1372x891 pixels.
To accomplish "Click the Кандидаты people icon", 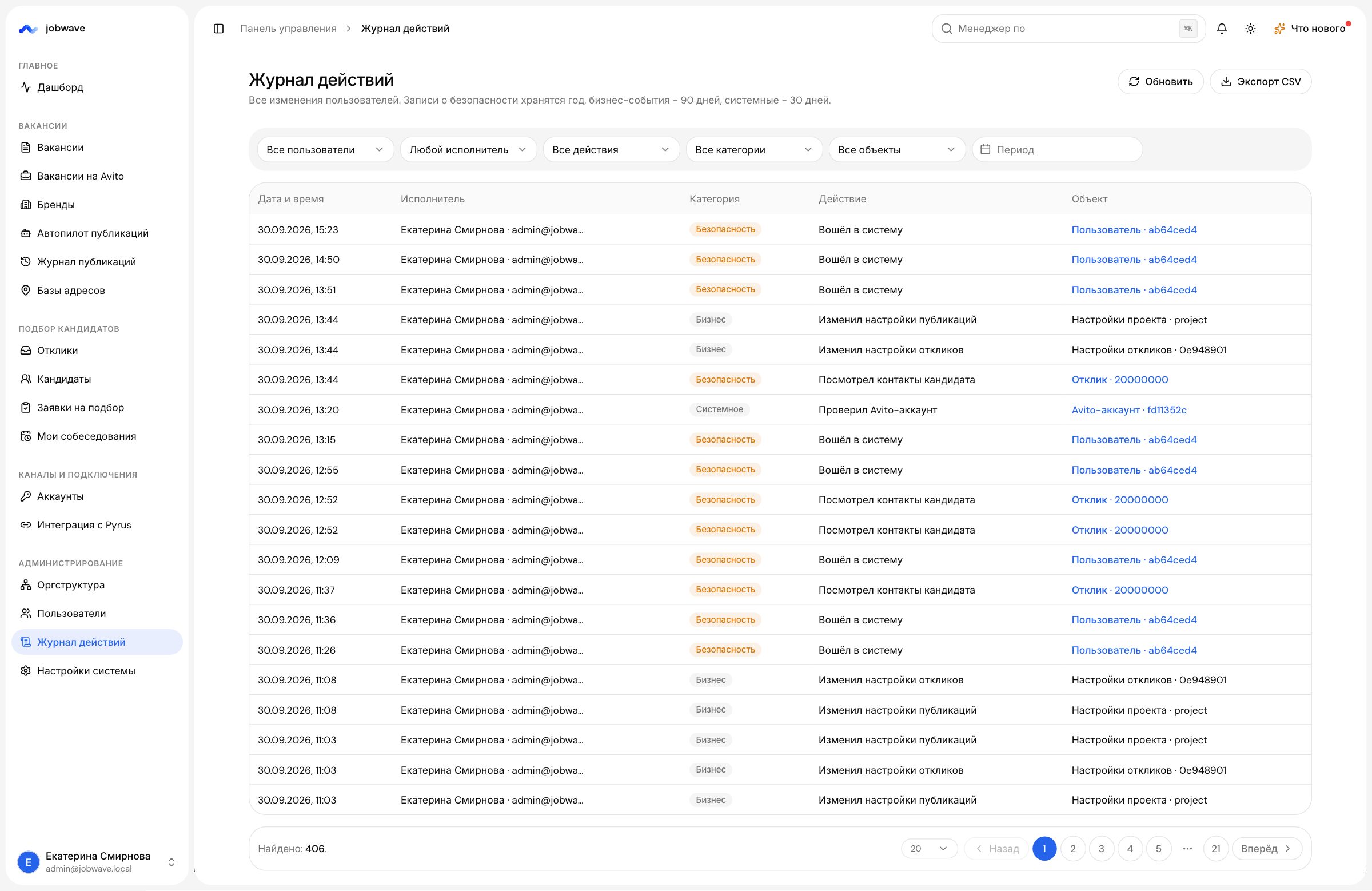I will (25, 379).
